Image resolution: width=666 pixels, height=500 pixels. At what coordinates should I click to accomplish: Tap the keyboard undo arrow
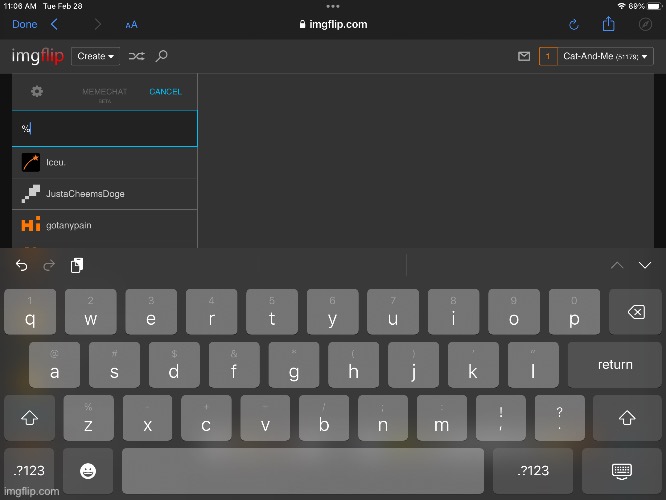[x=21, y=266]
